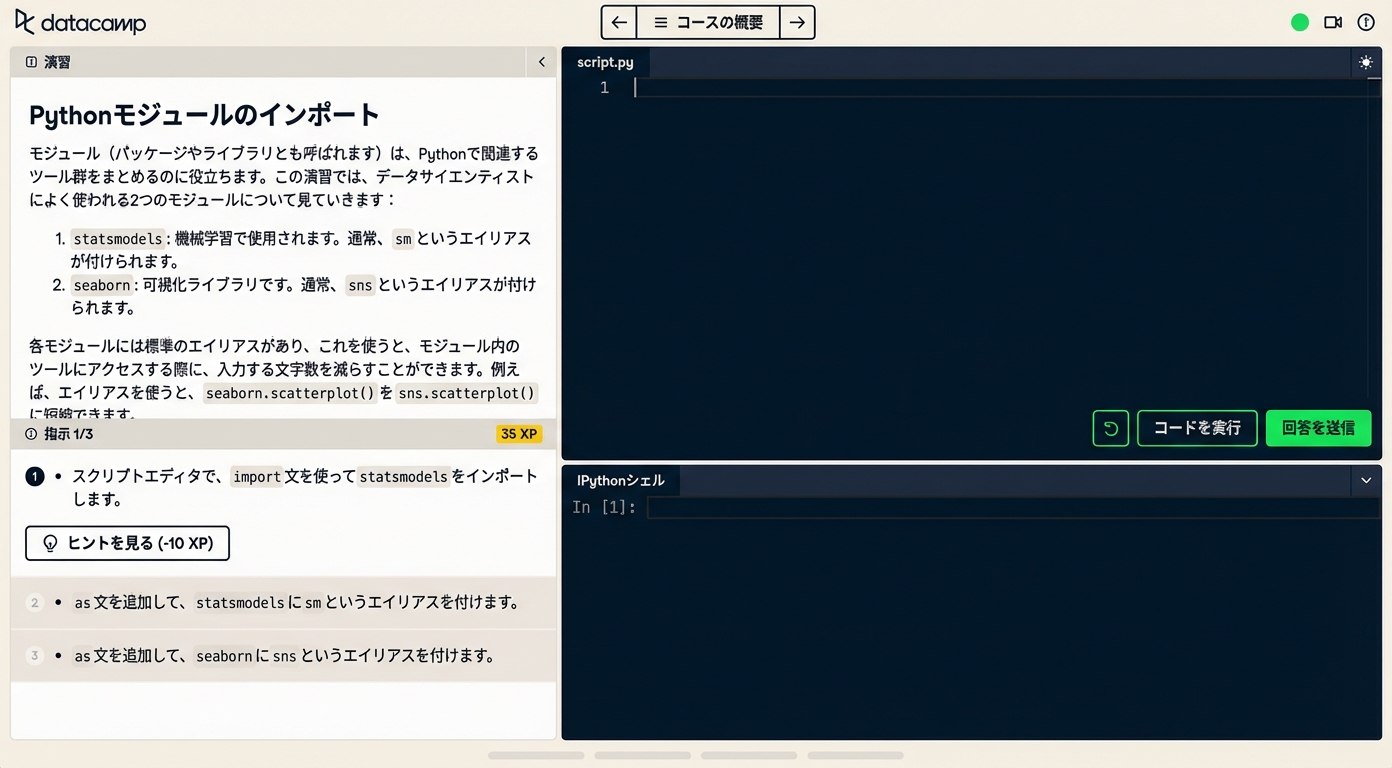Go to previous exercise arrow
This screenshot has height=768, width=1392.
click(x=619, y=22)
